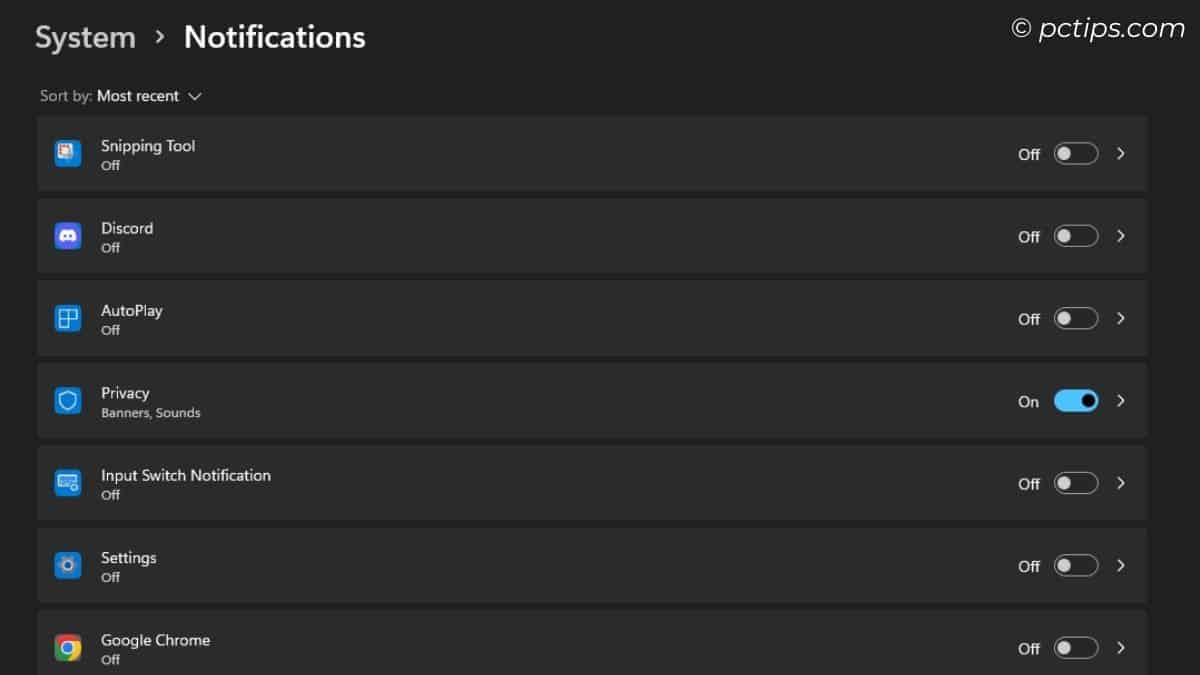
Task: Enable Google Chrome notifications
Action: 1075,648
